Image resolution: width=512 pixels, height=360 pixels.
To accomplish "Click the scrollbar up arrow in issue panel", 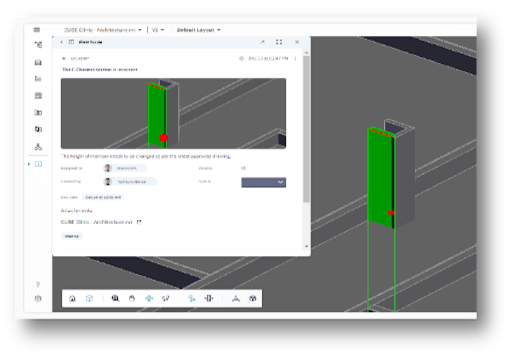I will pyautogui.click(x=306, y=53).
